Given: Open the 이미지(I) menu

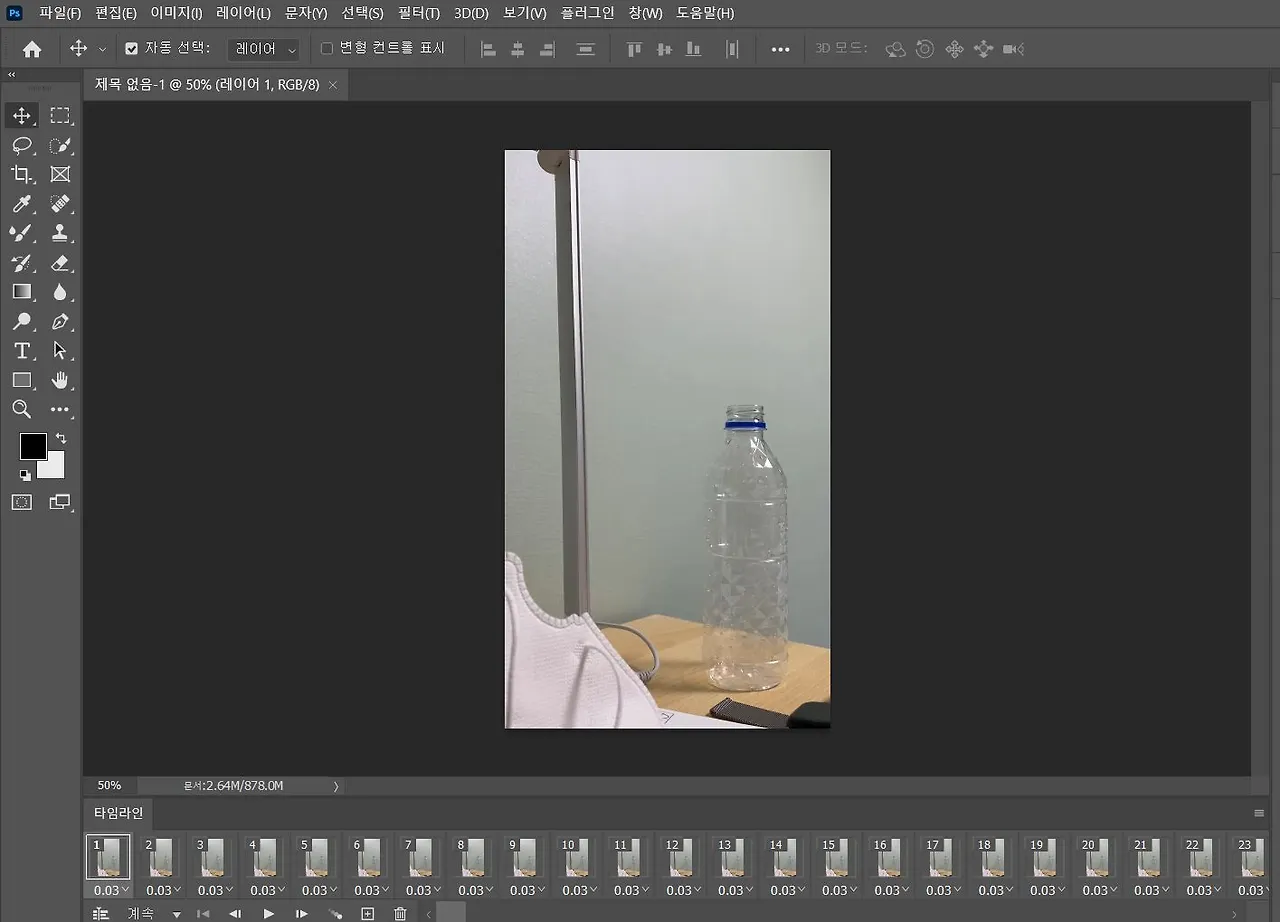Looking at the screenshot, I should [176, 13].
